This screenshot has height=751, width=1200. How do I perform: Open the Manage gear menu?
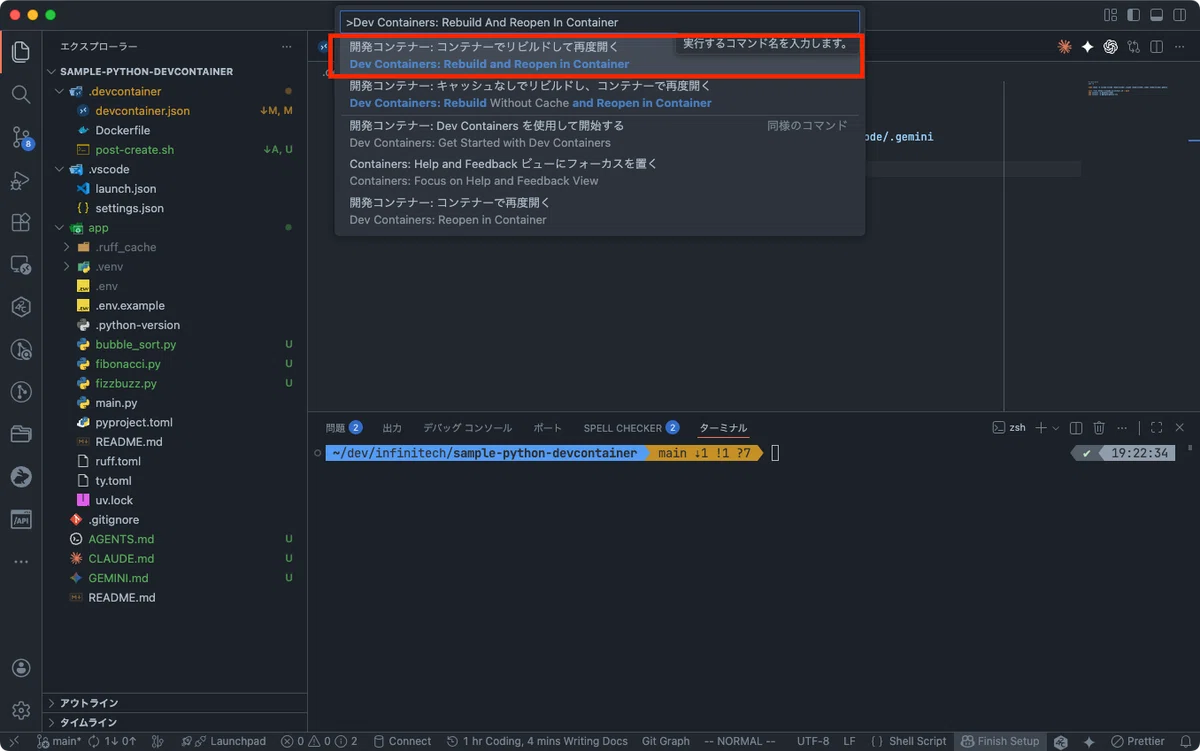(21, 711)
